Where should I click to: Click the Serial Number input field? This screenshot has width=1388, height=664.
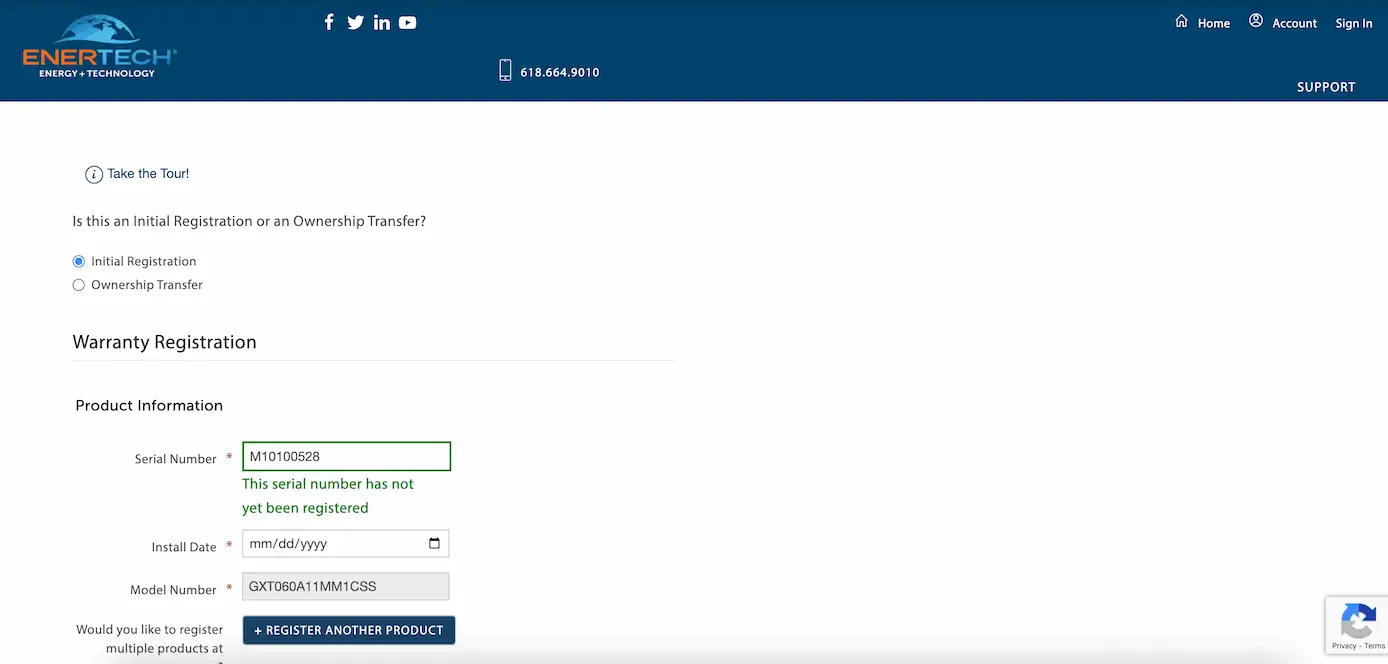(346, 456)
